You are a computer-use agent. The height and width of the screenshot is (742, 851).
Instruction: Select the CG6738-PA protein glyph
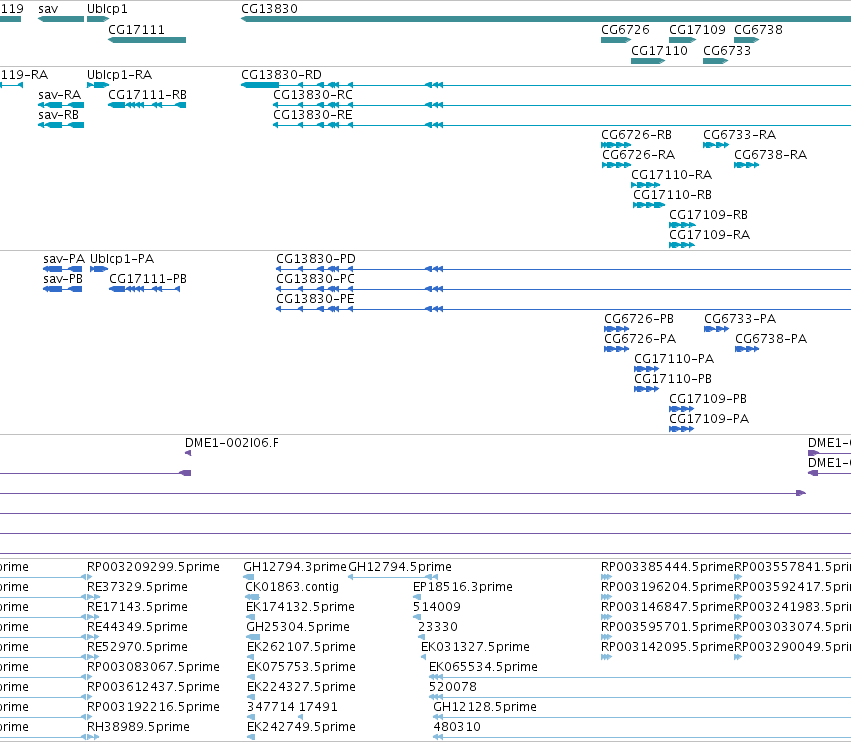click(x=747, y=349)
